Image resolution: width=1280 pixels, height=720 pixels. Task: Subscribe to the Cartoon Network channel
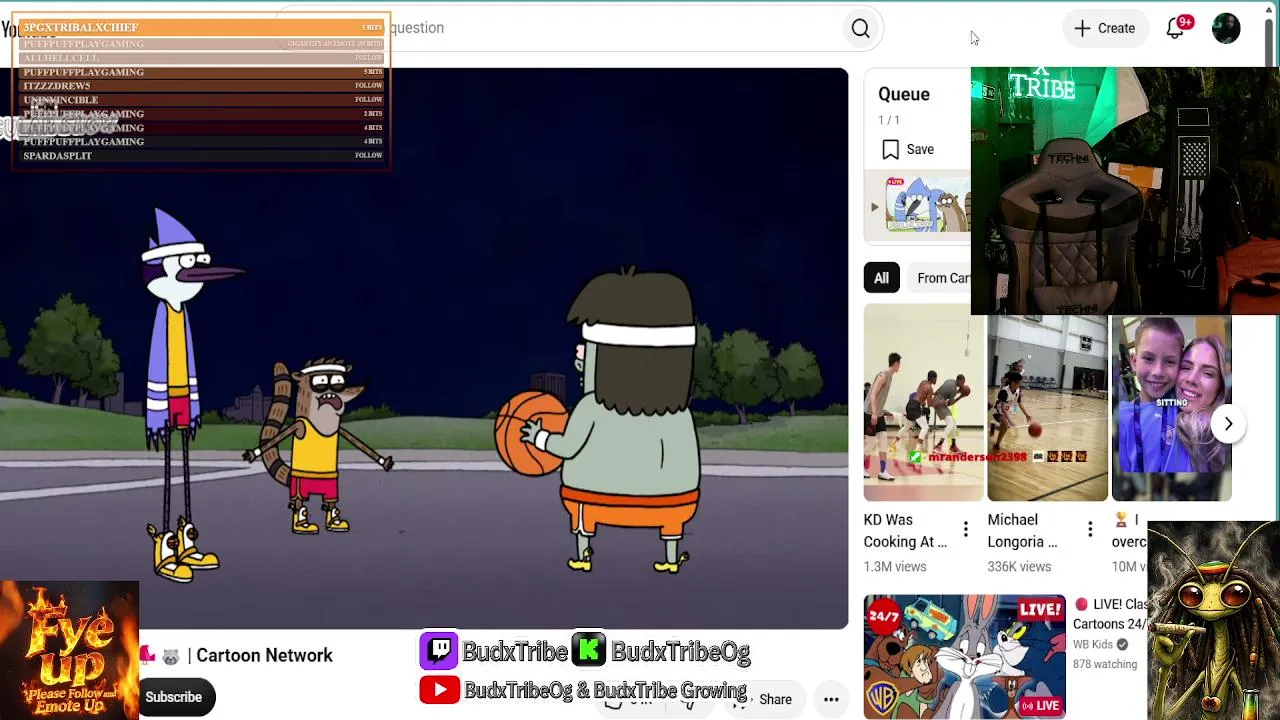tap(174, 697)
